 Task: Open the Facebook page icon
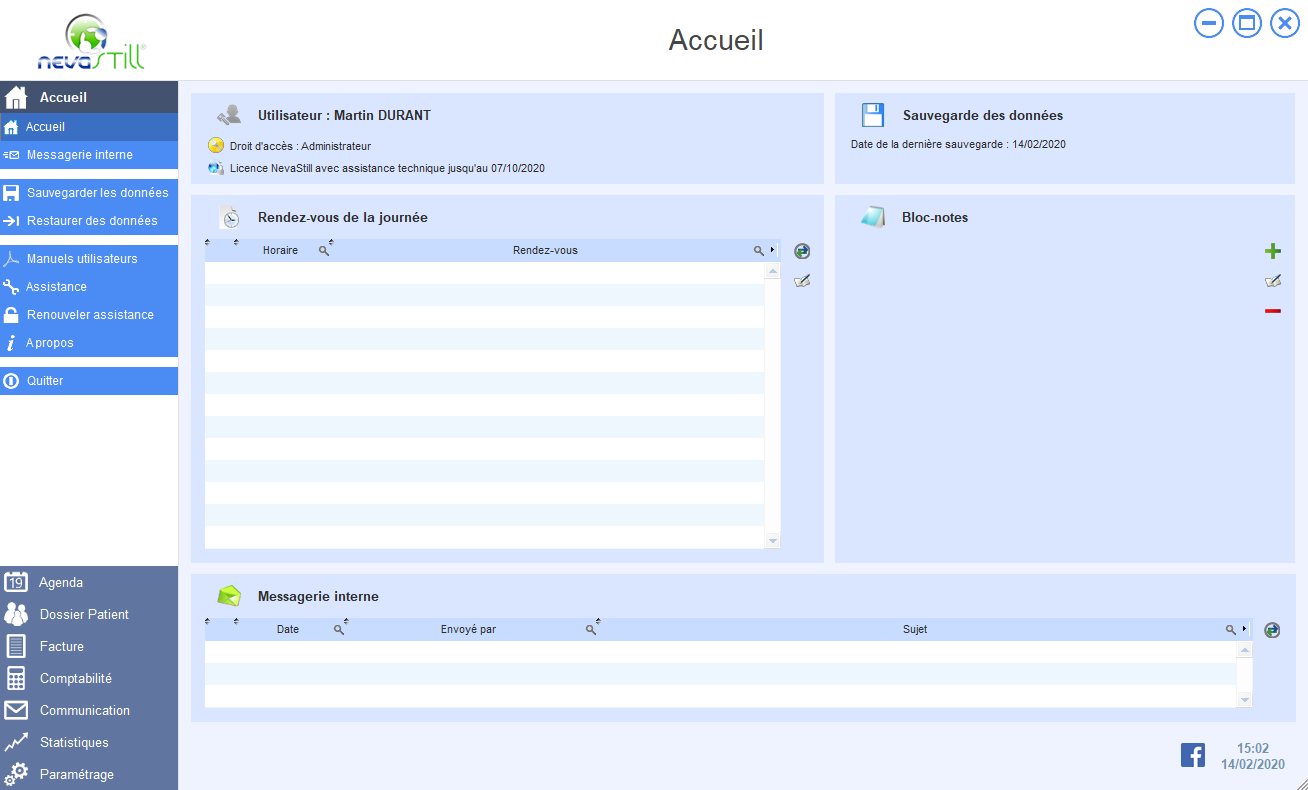point(1192,755)
